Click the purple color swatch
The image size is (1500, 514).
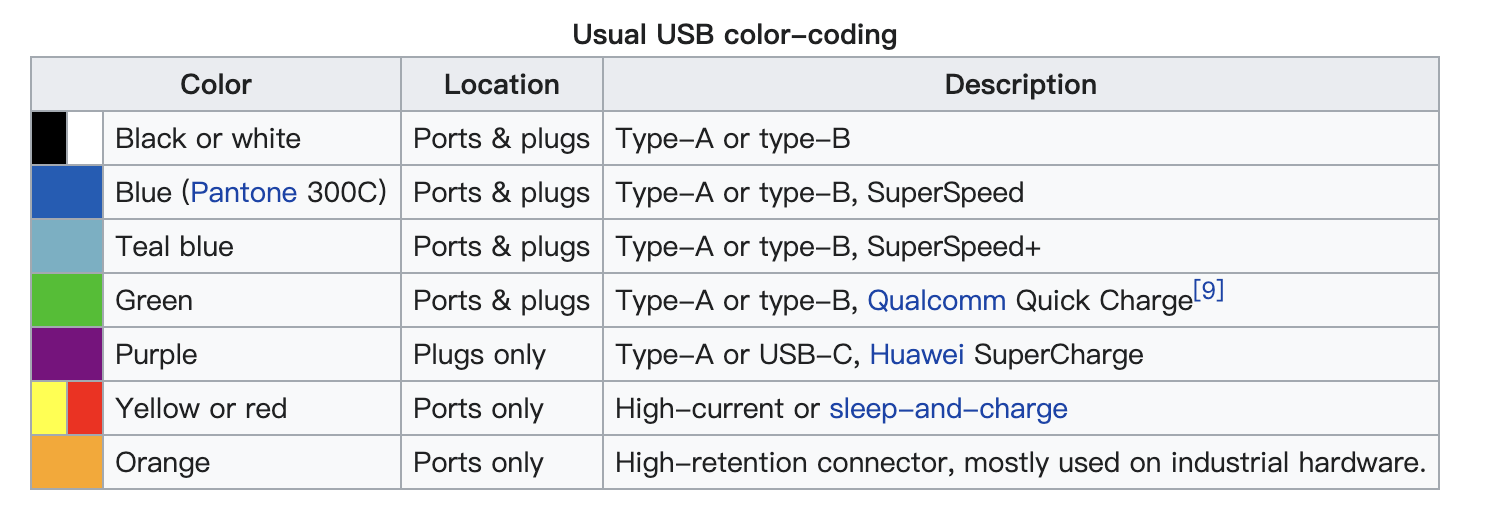pos(67,354)
